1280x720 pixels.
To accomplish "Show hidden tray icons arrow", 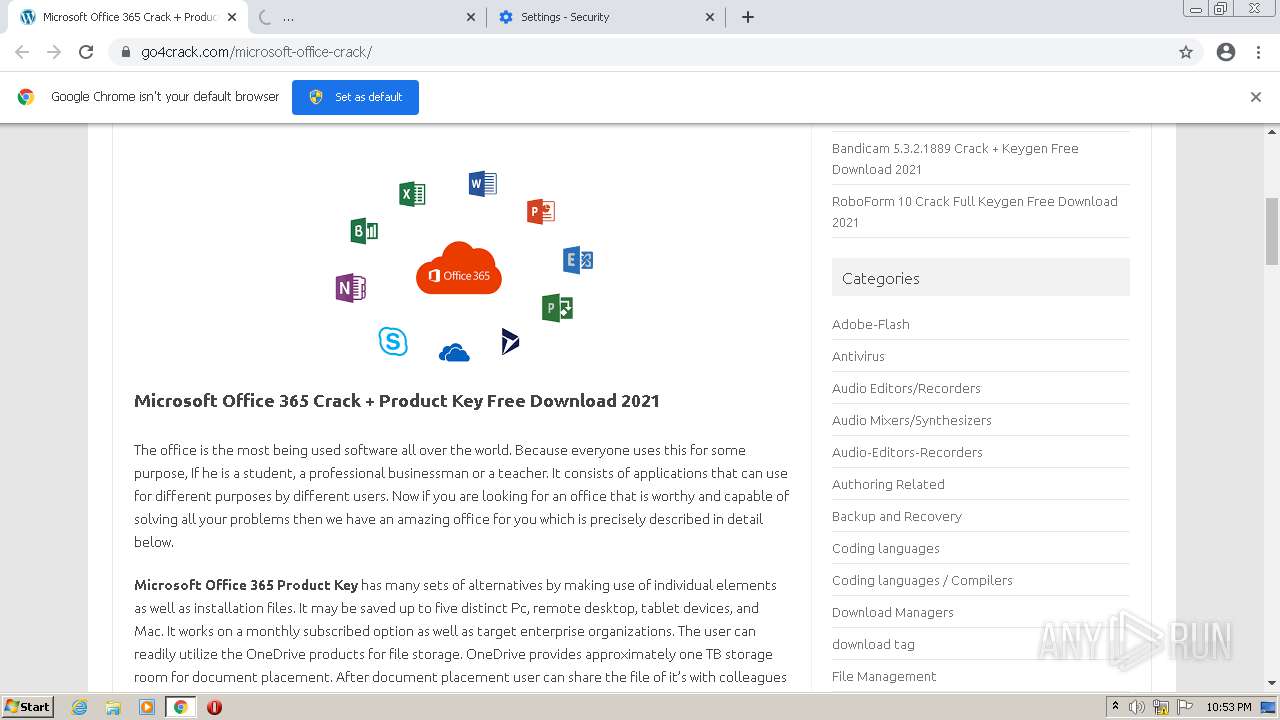I will [1115, 707].
